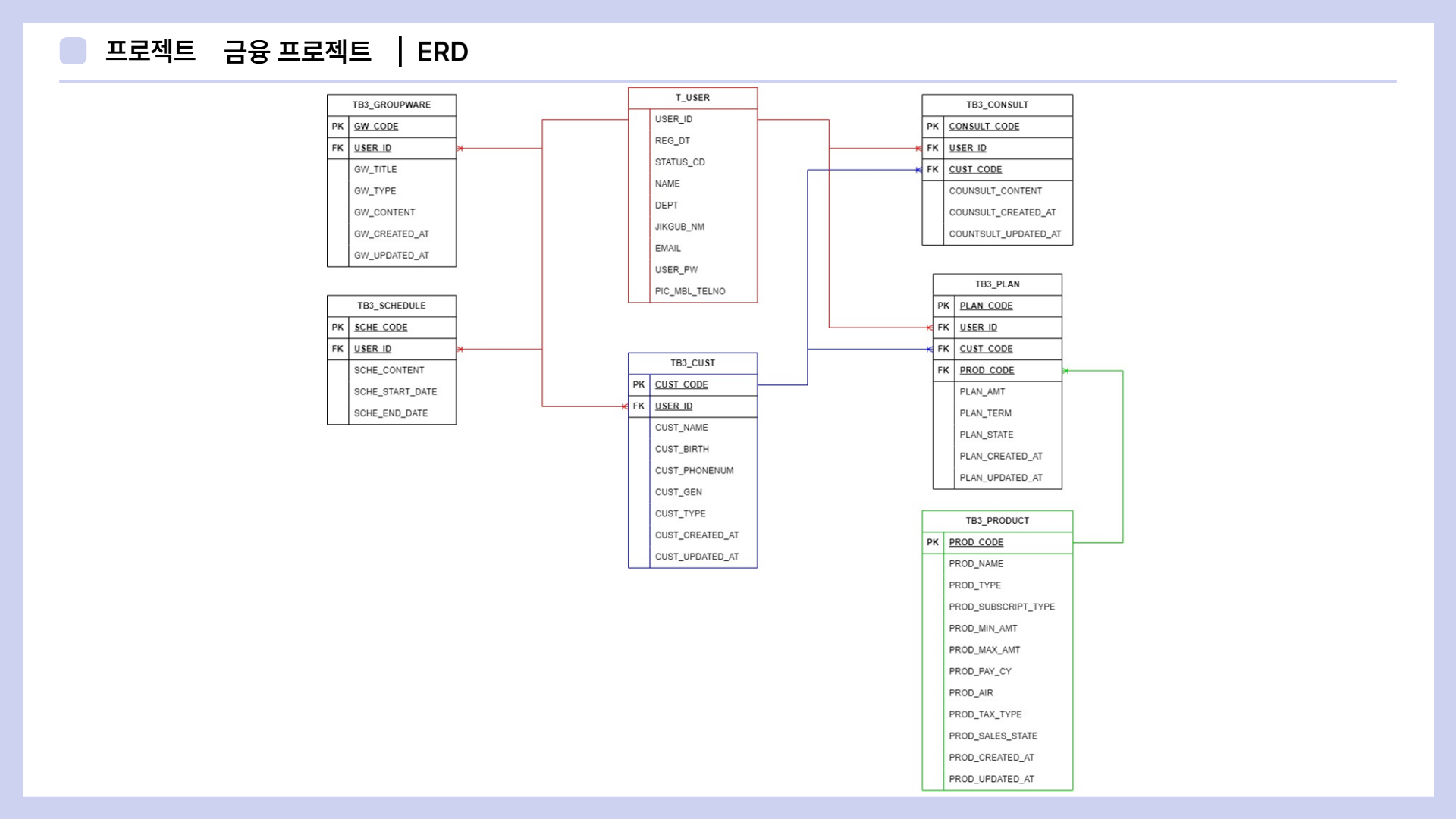
Task: Click the TB3_PLAN table title
Action: 996,284
